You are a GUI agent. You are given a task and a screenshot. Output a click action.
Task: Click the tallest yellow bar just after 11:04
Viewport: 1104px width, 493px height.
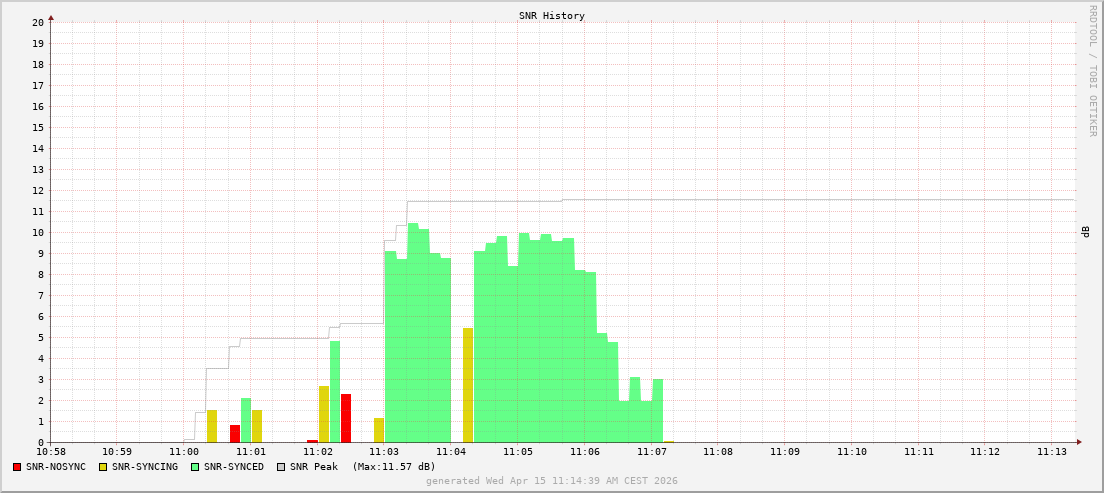coord(468,385)
